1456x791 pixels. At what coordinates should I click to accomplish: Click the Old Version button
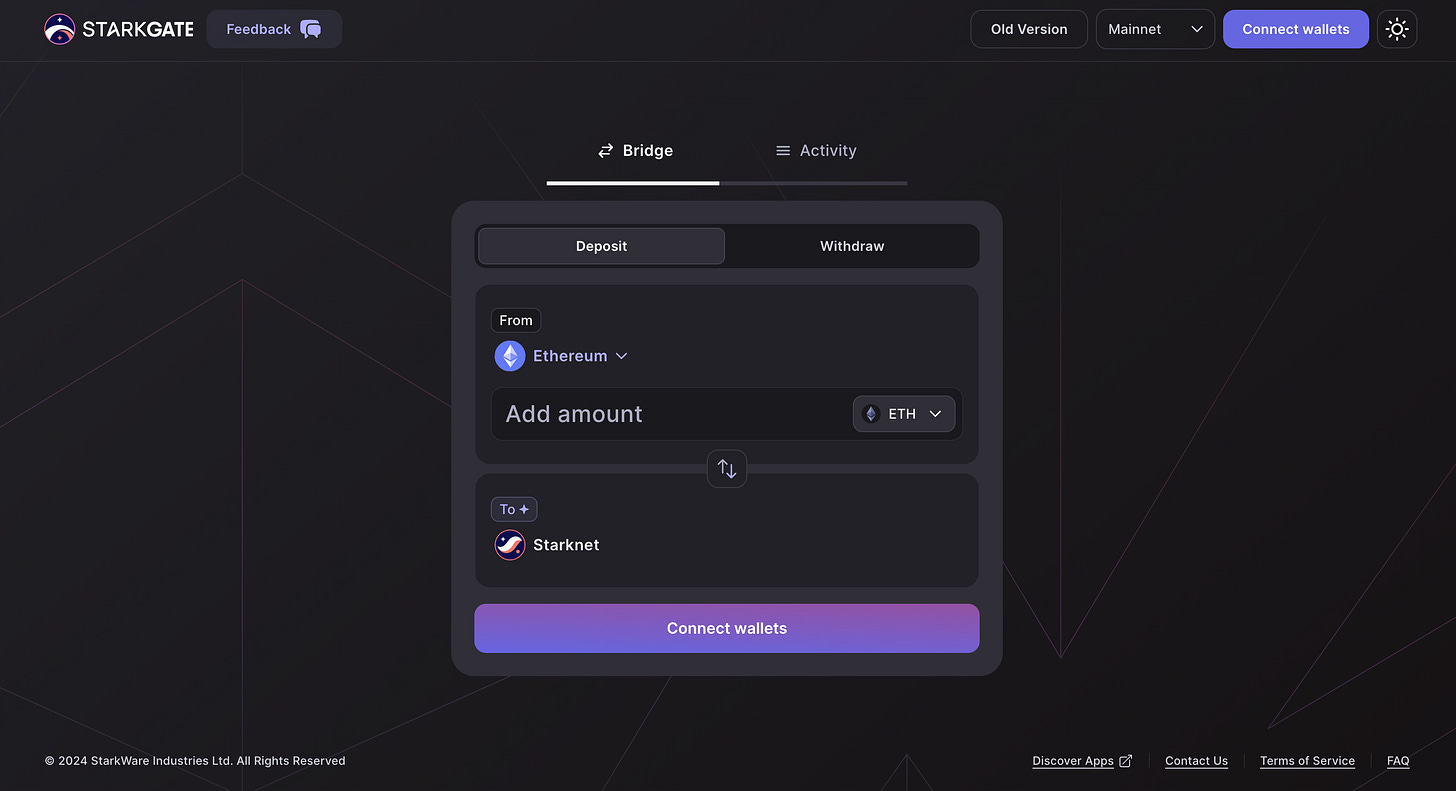click(1029, 29)
